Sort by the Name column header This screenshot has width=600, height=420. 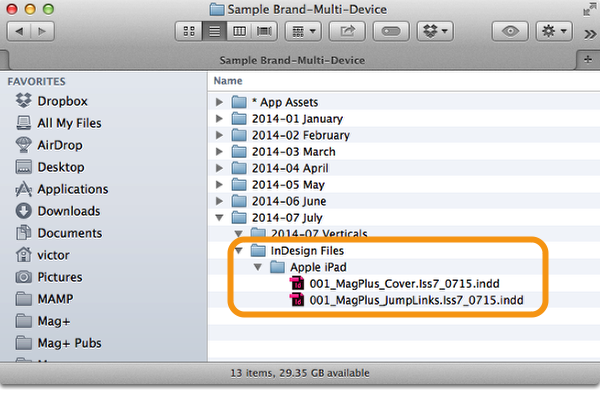(228, 81)
